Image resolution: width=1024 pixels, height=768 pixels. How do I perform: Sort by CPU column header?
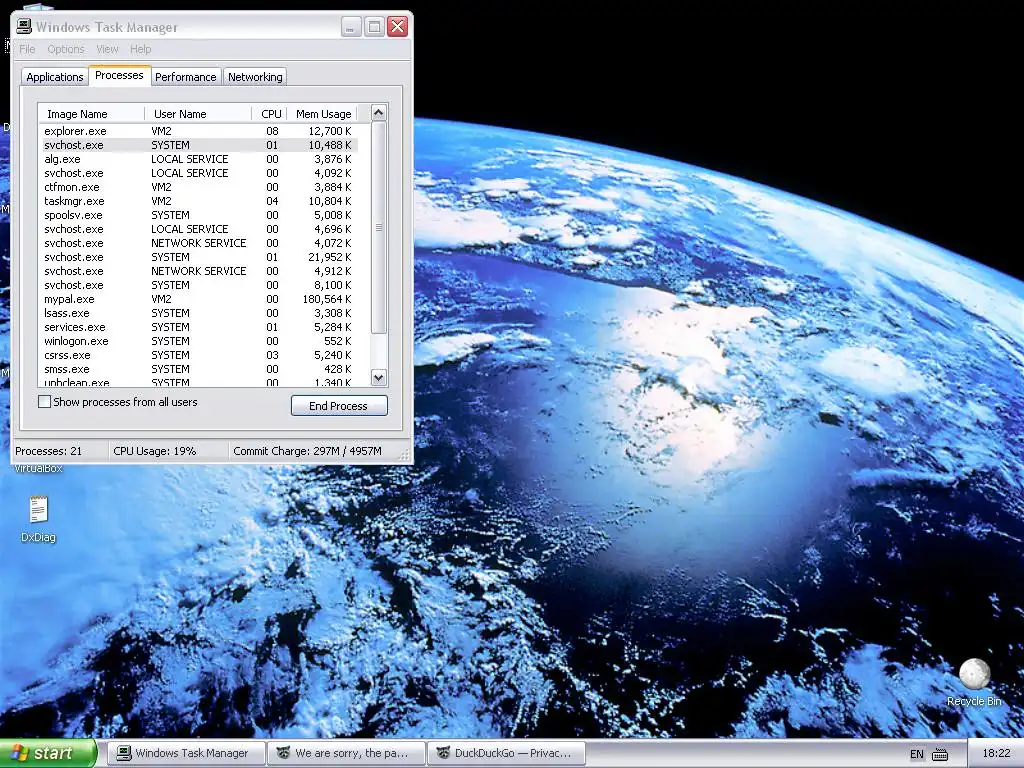coord(270,114)
